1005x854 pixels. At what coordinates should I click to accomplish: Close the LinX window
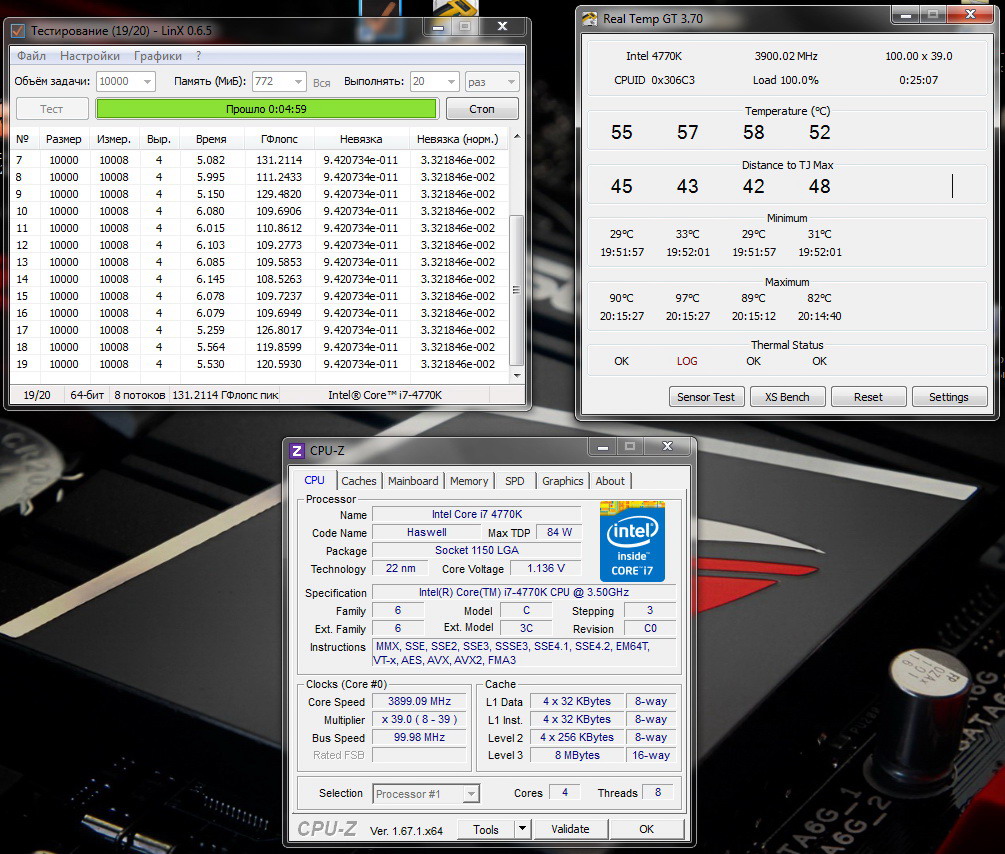pyautogui.click(x=502, y=26)
